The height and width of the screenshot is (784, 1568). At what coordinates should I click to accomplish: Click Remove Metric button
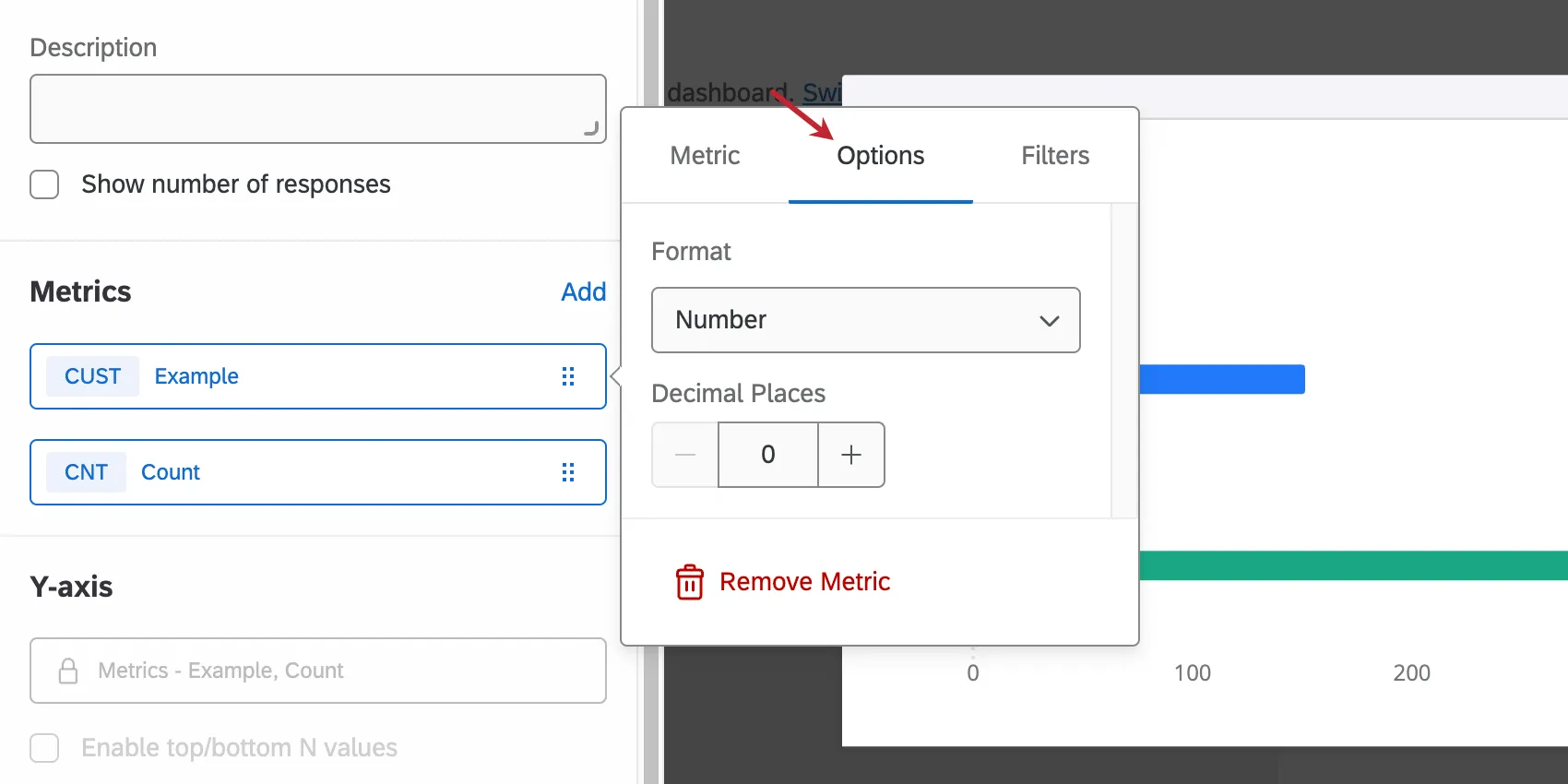tap(803, 582)
